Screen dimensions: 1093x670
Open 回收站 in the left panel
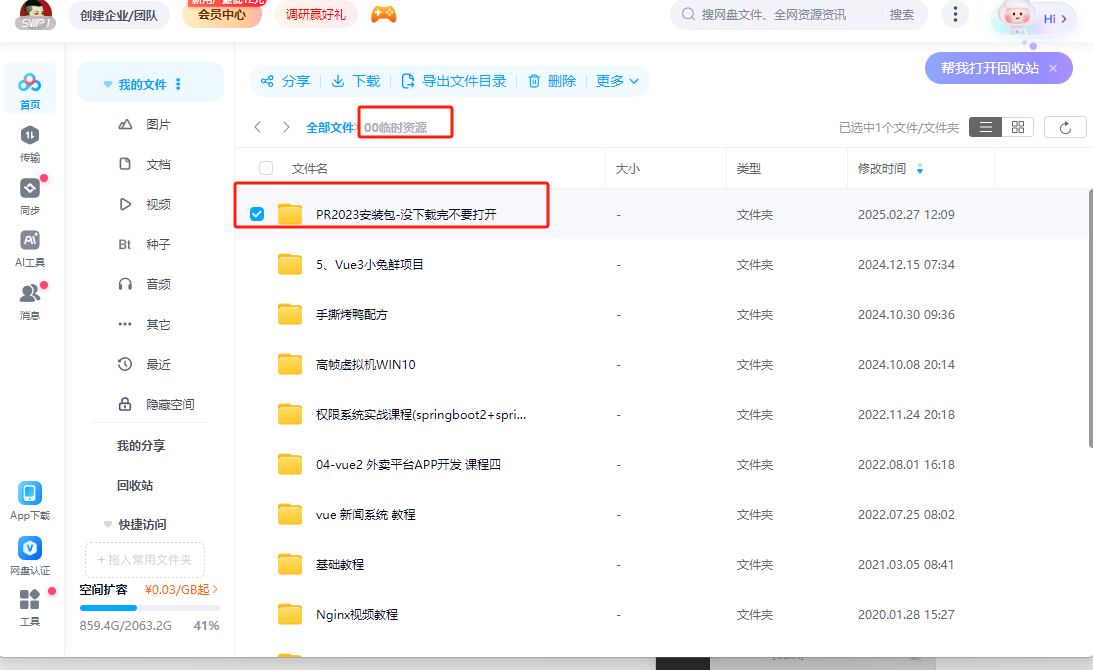pos(135,485)
